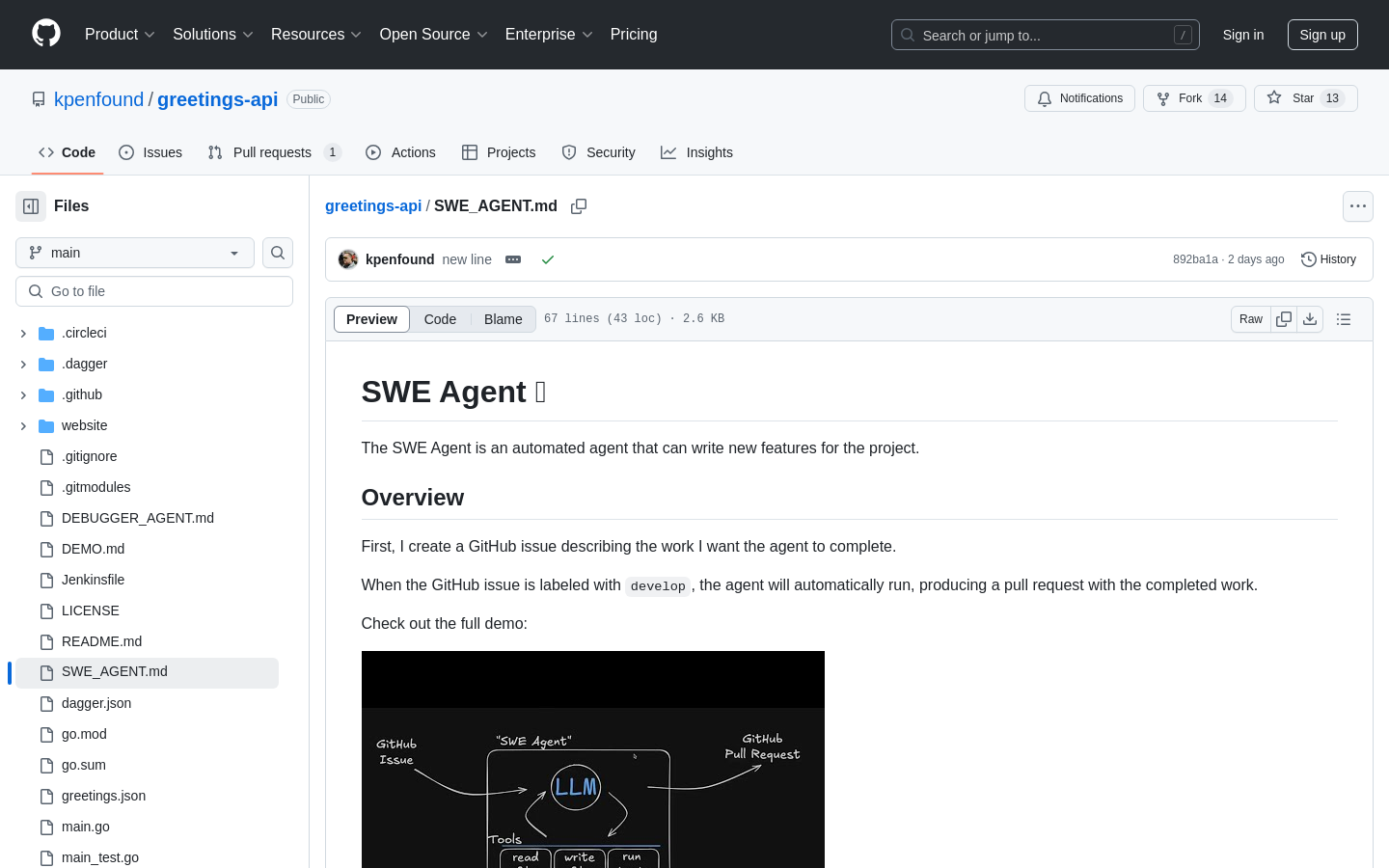Open commit 892ba1a link
Viewport: 1389px width, 868px height.
1195,259
